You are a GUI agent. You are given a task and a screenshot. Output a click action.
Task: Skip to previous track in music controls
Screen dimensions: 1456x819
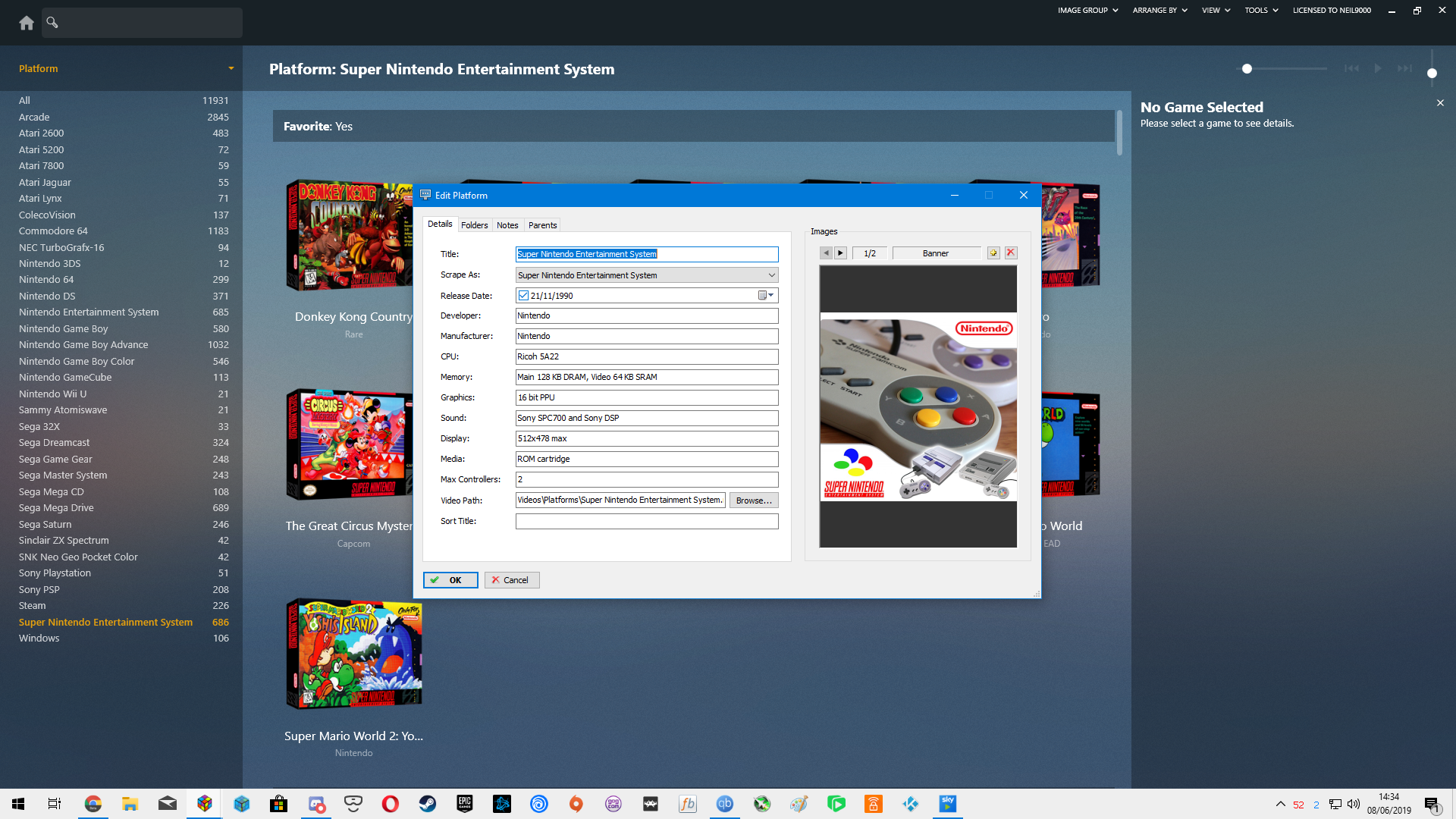1351,68
